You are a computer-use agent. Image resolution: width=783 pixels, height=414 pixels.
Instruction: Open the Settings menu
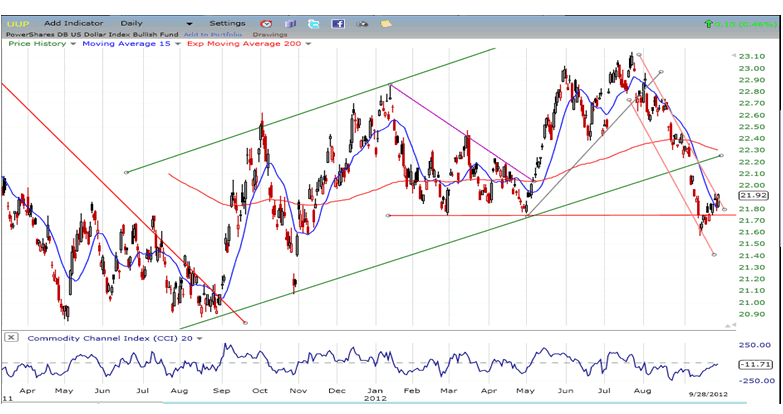pyautogui.click(x=227, y=22)
